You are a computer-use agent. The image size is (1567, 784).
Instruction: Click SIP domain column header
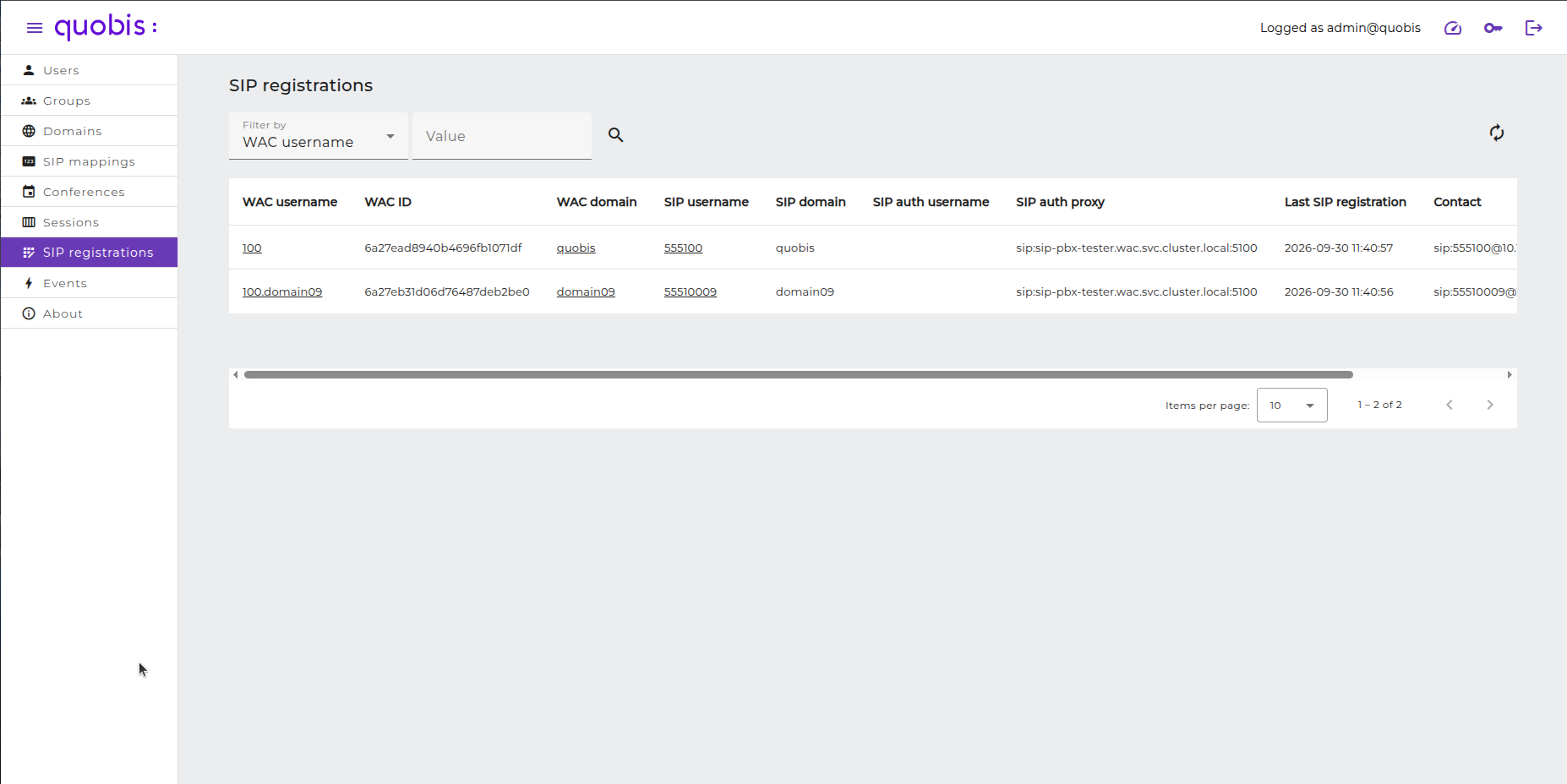click(811, 202)
